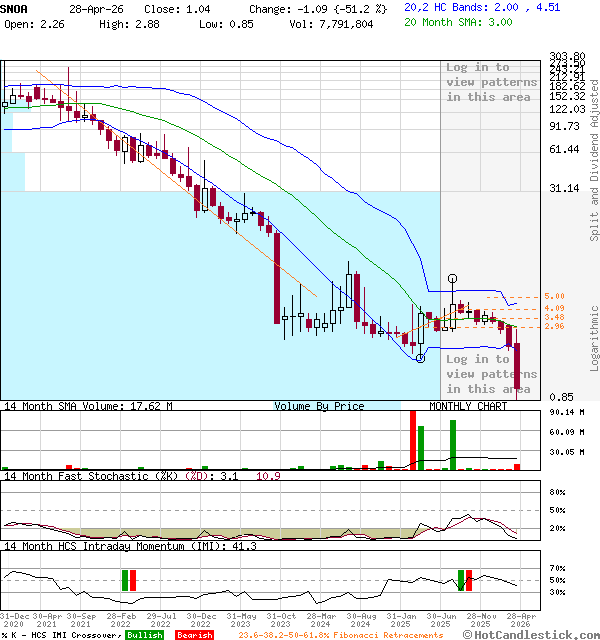Open the upper 'Log in to view patterns' message

(491, 82)
